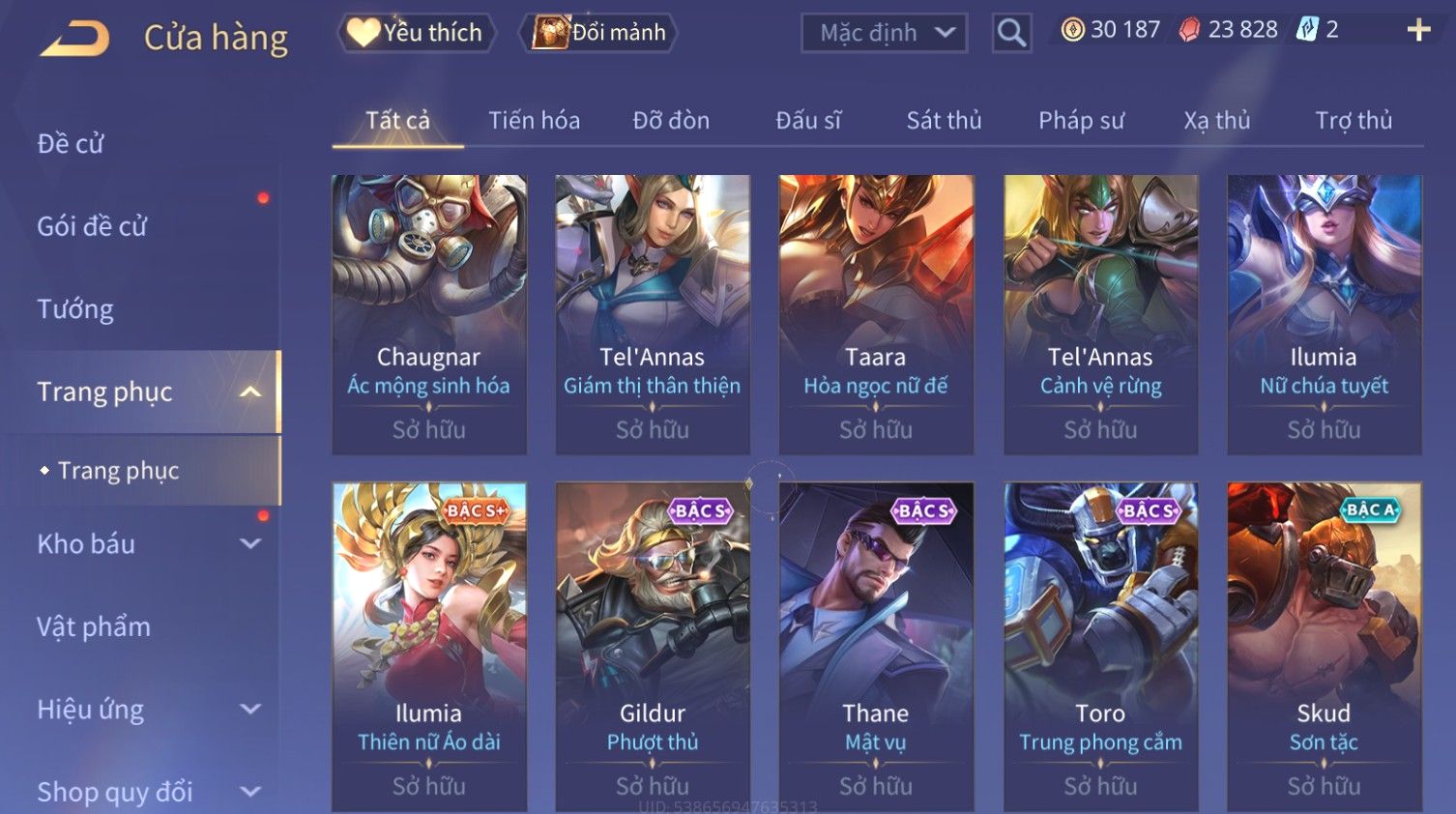Screen dimensions: 1456x814
Task: Switch to the Sát thủ tab
Action: [x=944, y=120]
